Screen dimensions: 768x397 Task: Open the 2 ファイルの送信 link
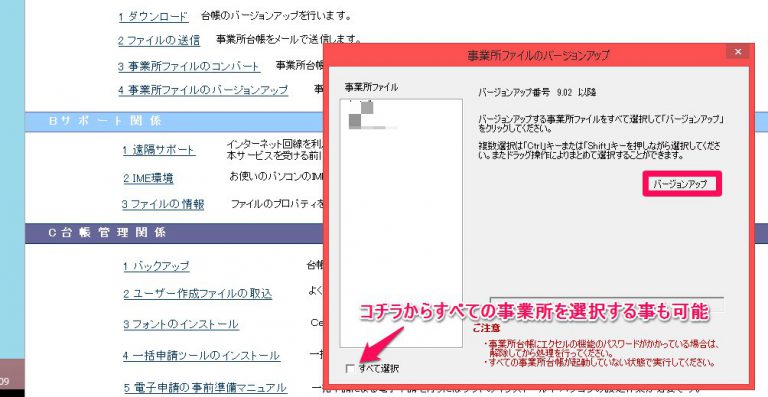[x=159, y=41]
